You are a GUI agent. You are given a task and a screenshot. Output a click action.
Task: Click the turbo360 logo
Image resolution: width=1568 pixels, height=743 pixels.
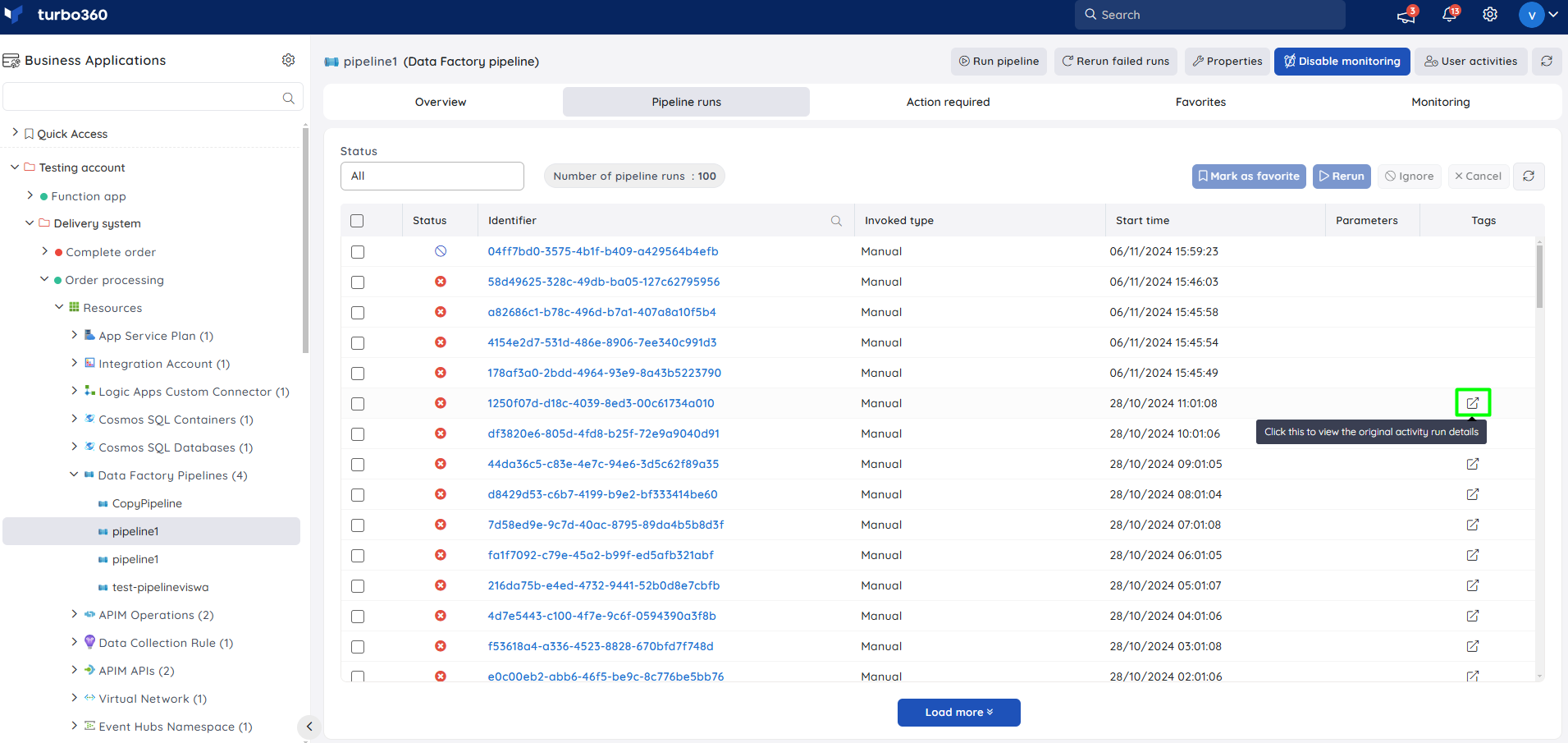[56, 15]
